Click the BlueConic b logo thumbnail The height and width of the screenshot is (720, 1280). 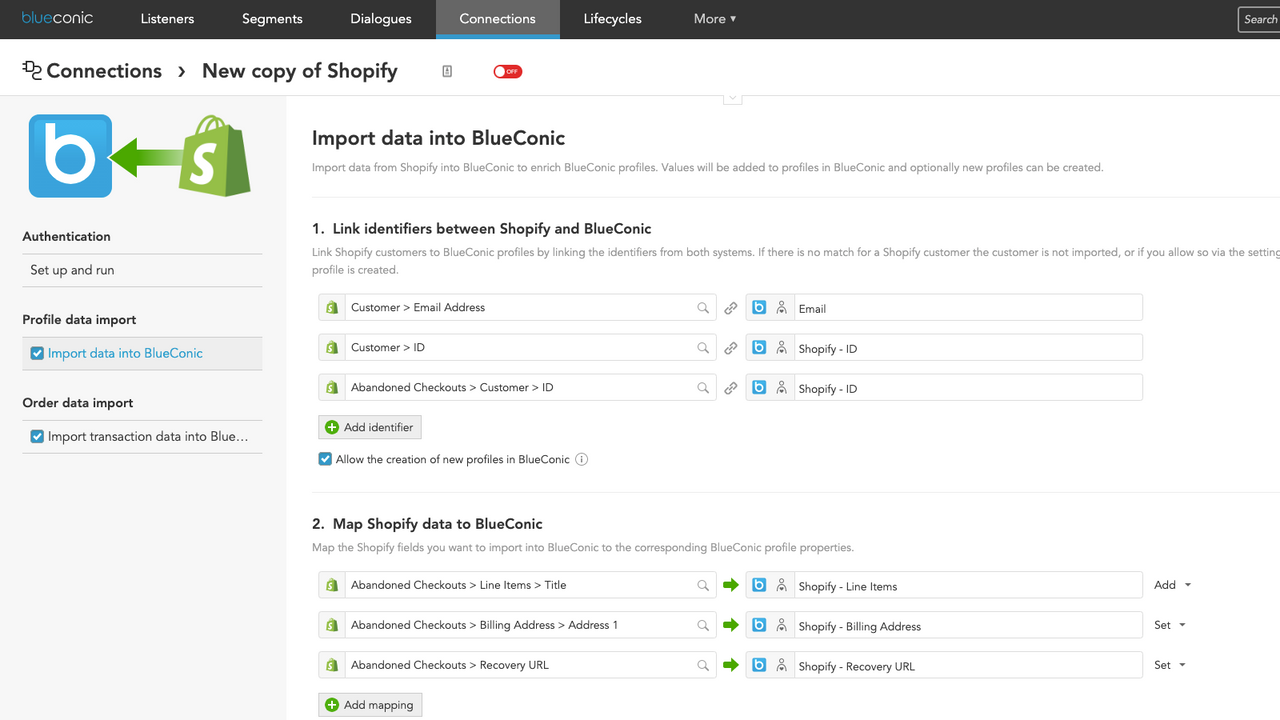click(70, 156)
